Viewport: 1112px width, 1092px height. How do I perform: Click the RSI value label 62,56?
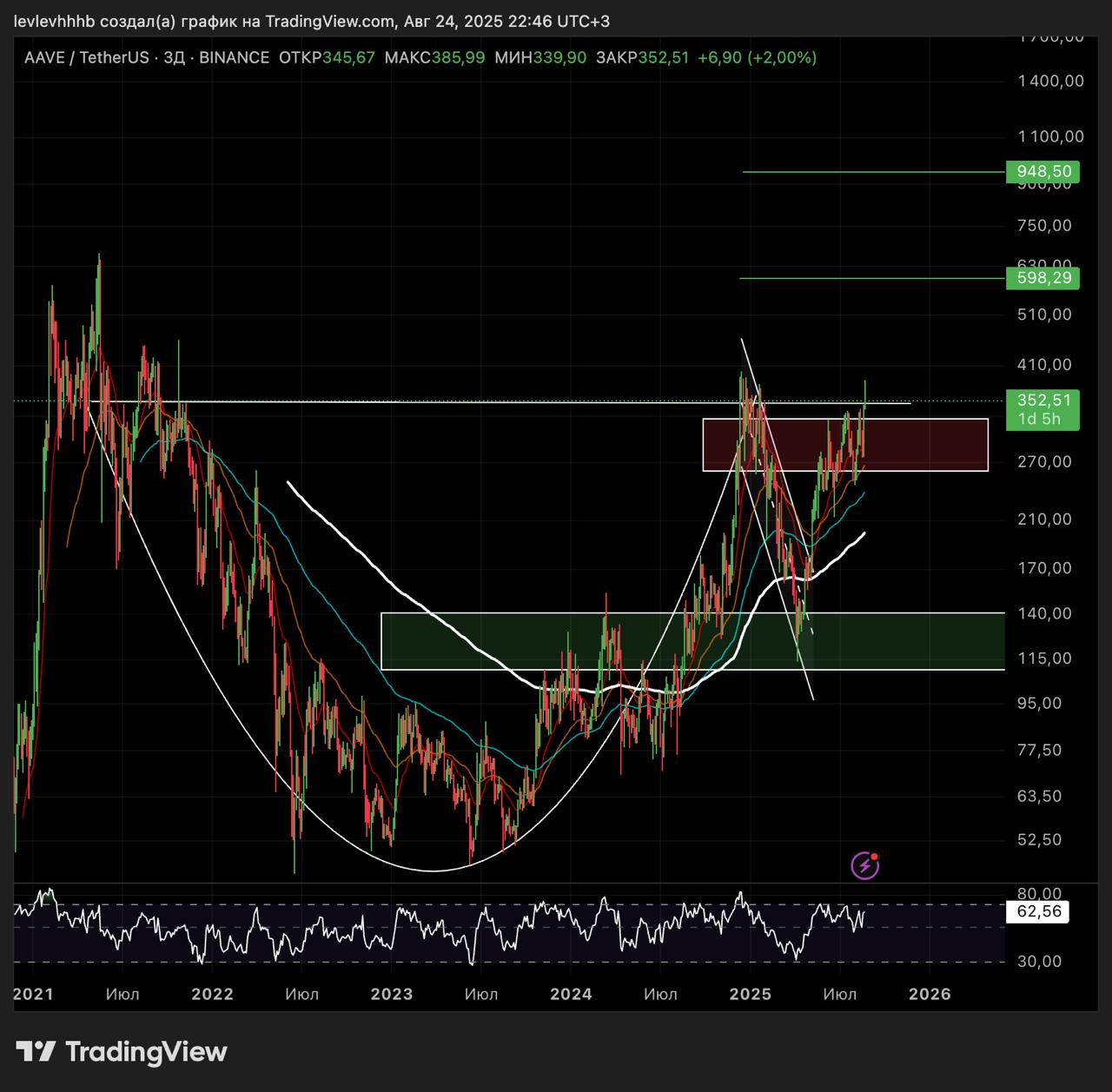(1039, 911)
